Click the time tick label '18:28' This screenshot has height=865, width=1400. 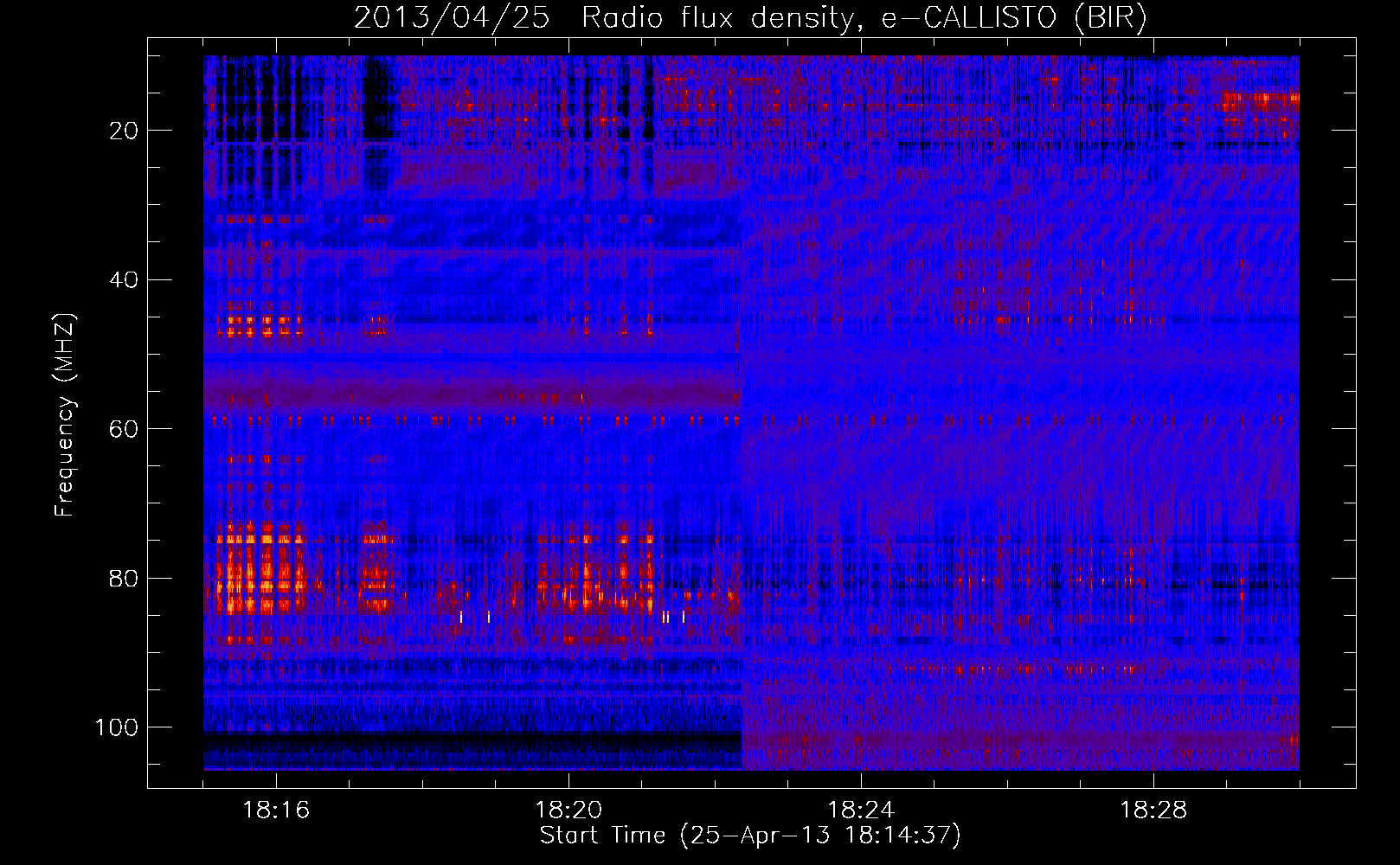[1153, 810]
